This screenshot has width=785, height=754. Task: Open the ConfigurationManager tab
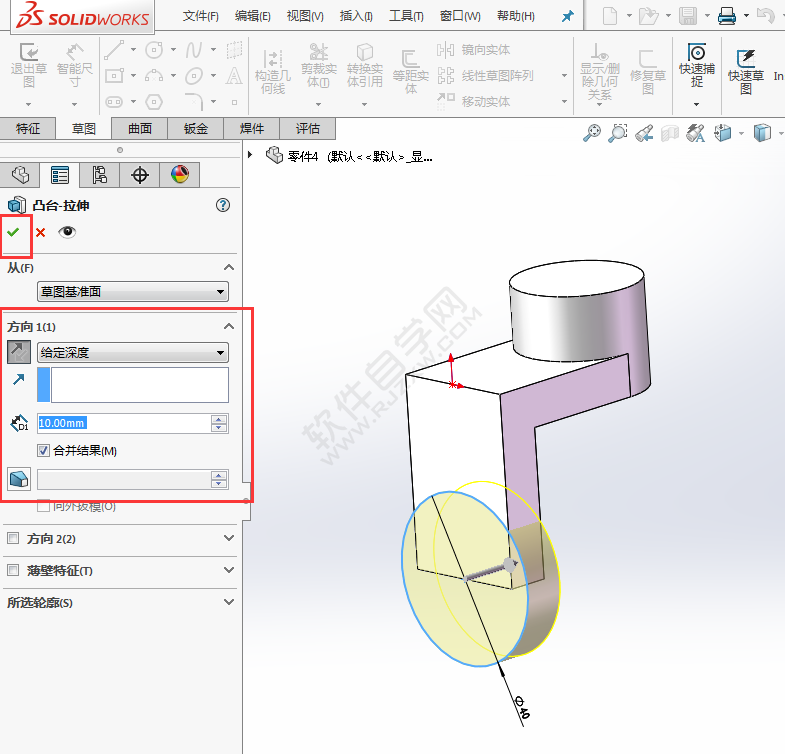[x=100, y=175]
